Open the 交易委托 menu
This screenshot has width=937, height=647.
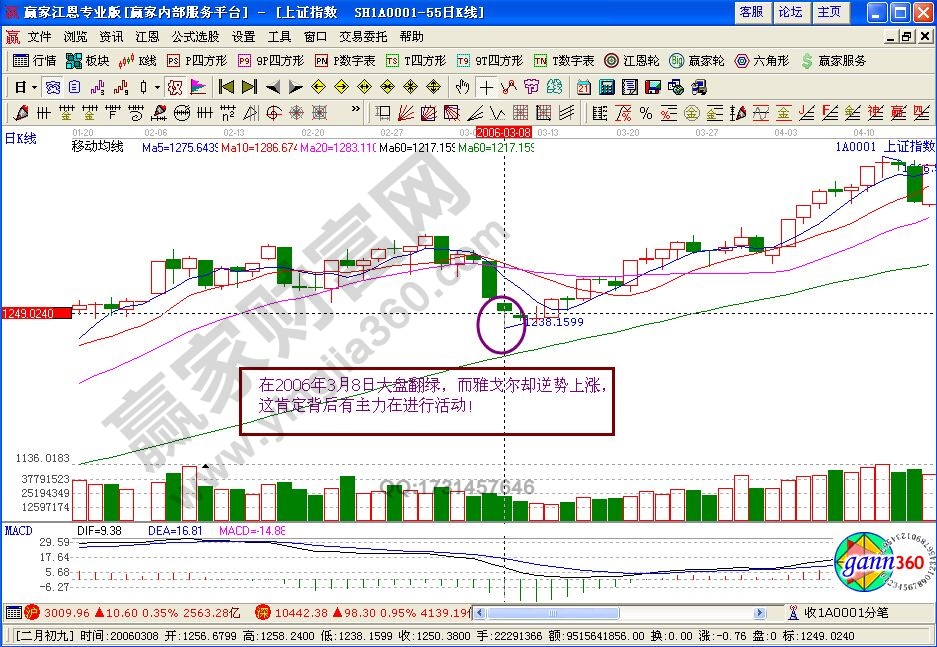363,36
